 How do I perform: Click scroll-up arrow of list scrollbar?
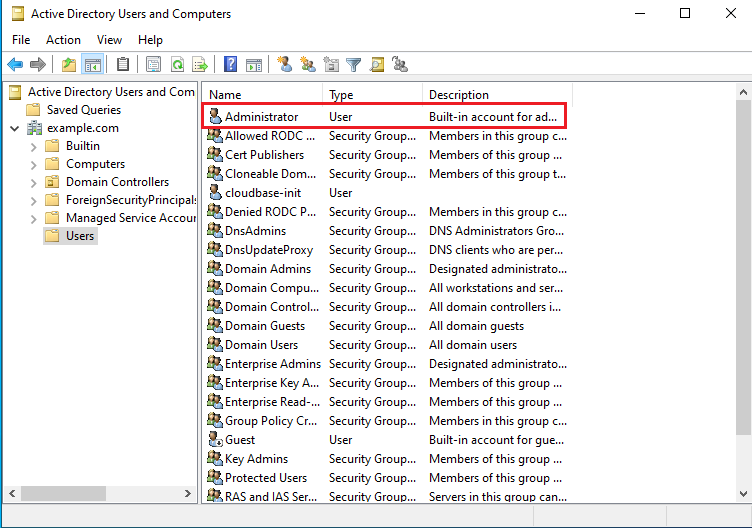[x=743, y=92]
